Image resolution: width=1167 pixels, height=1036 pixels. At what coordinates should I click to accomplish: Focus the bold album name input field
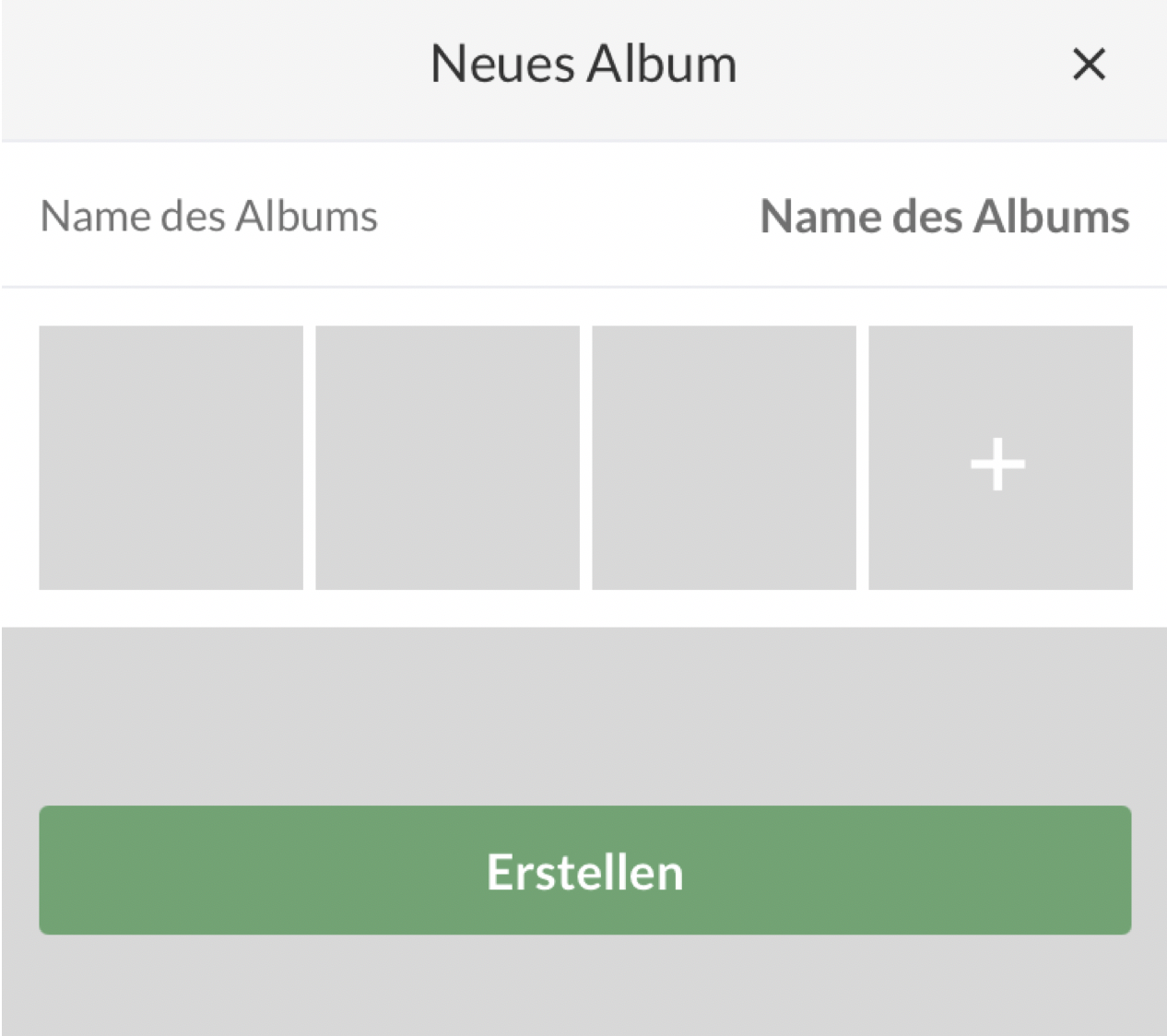click(944, 218)
